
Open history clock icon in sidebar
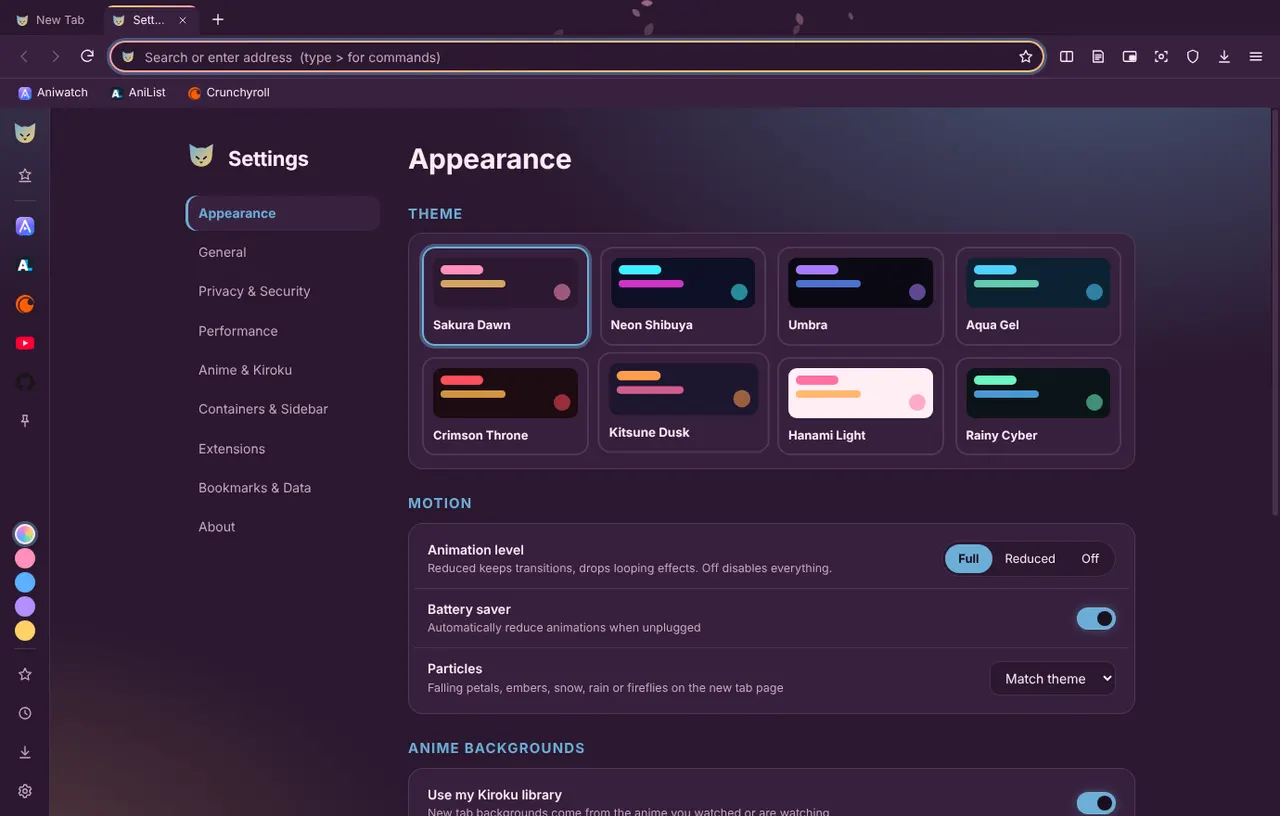tap(25, 713)
